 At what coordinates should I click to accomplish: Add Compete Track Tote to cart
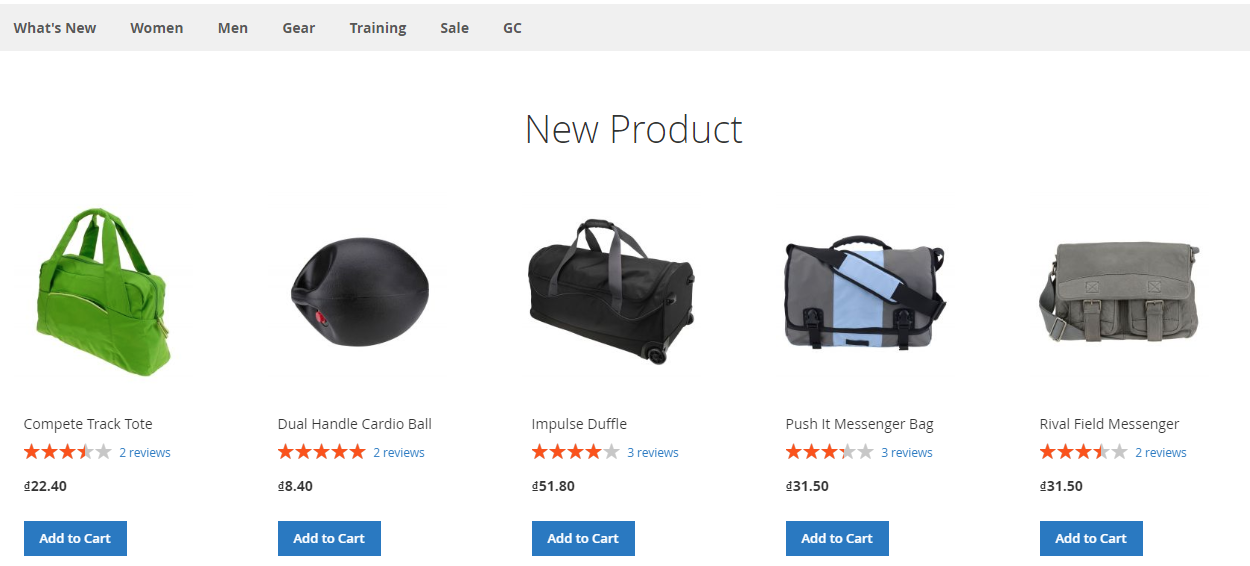(x=75, y=538)
